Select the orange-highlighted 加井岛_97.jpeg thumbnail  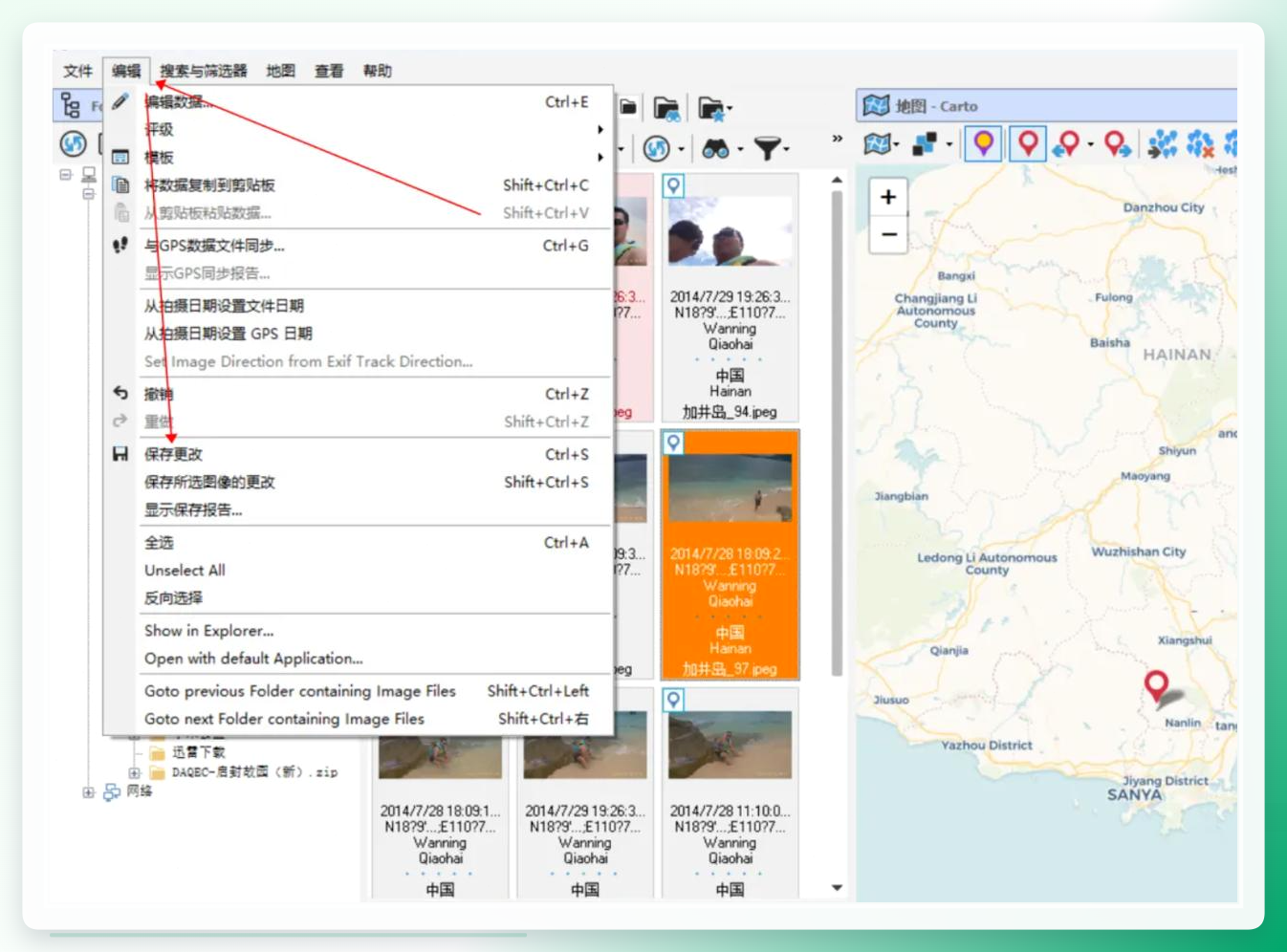click(731, 554)
